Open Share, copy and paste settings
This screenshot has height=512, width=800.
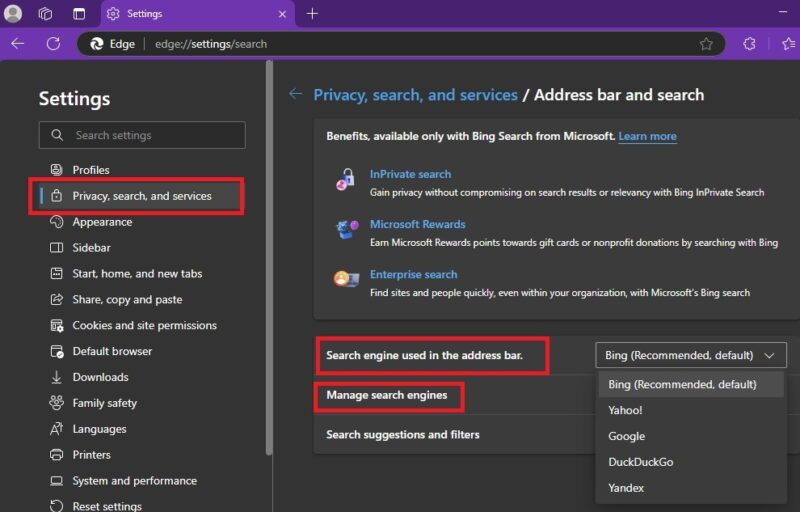click(x=127, y=300)
